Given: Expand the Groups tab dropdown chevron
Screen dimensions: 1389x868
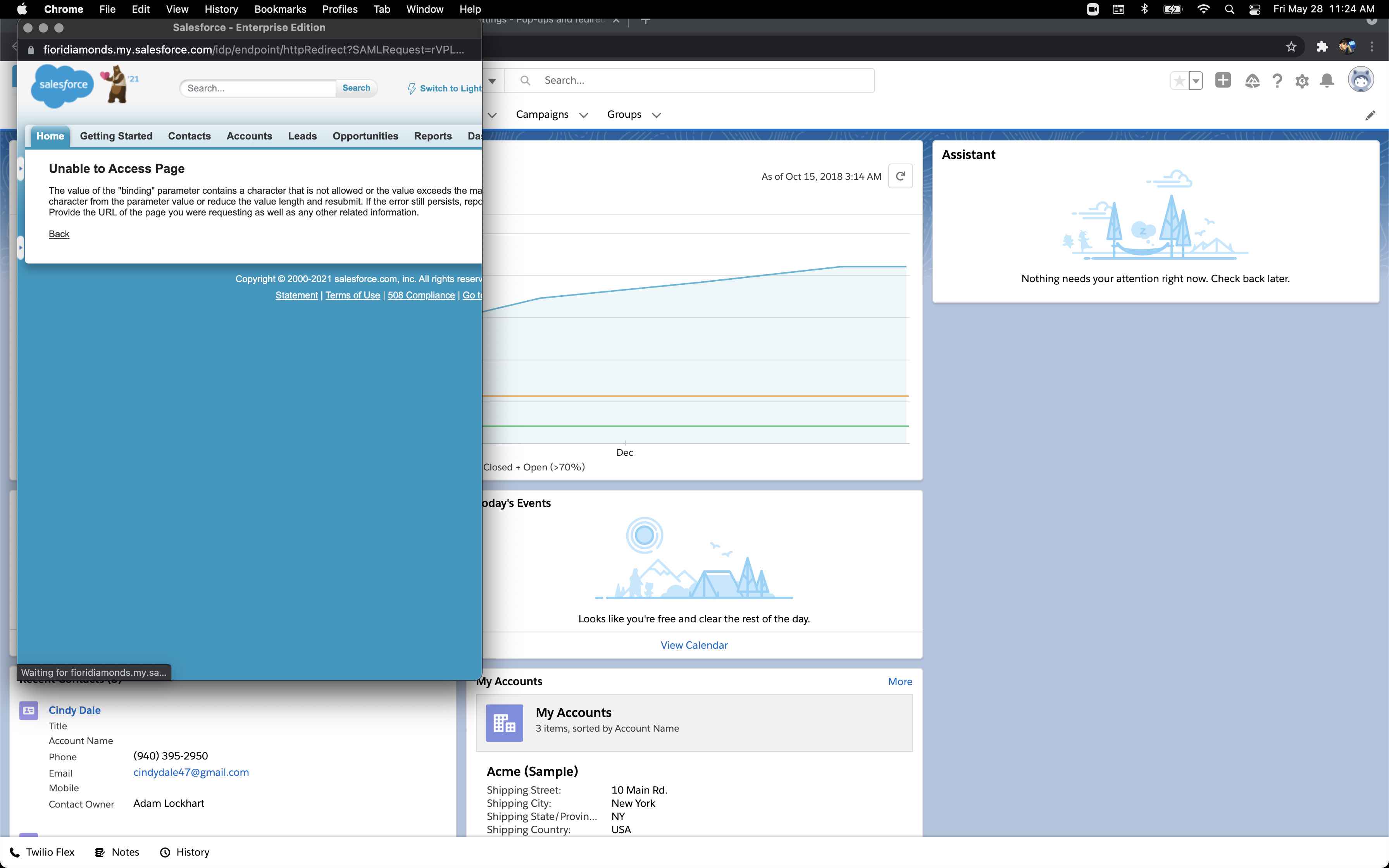Looking at the screenshot, I should [657, 115].
